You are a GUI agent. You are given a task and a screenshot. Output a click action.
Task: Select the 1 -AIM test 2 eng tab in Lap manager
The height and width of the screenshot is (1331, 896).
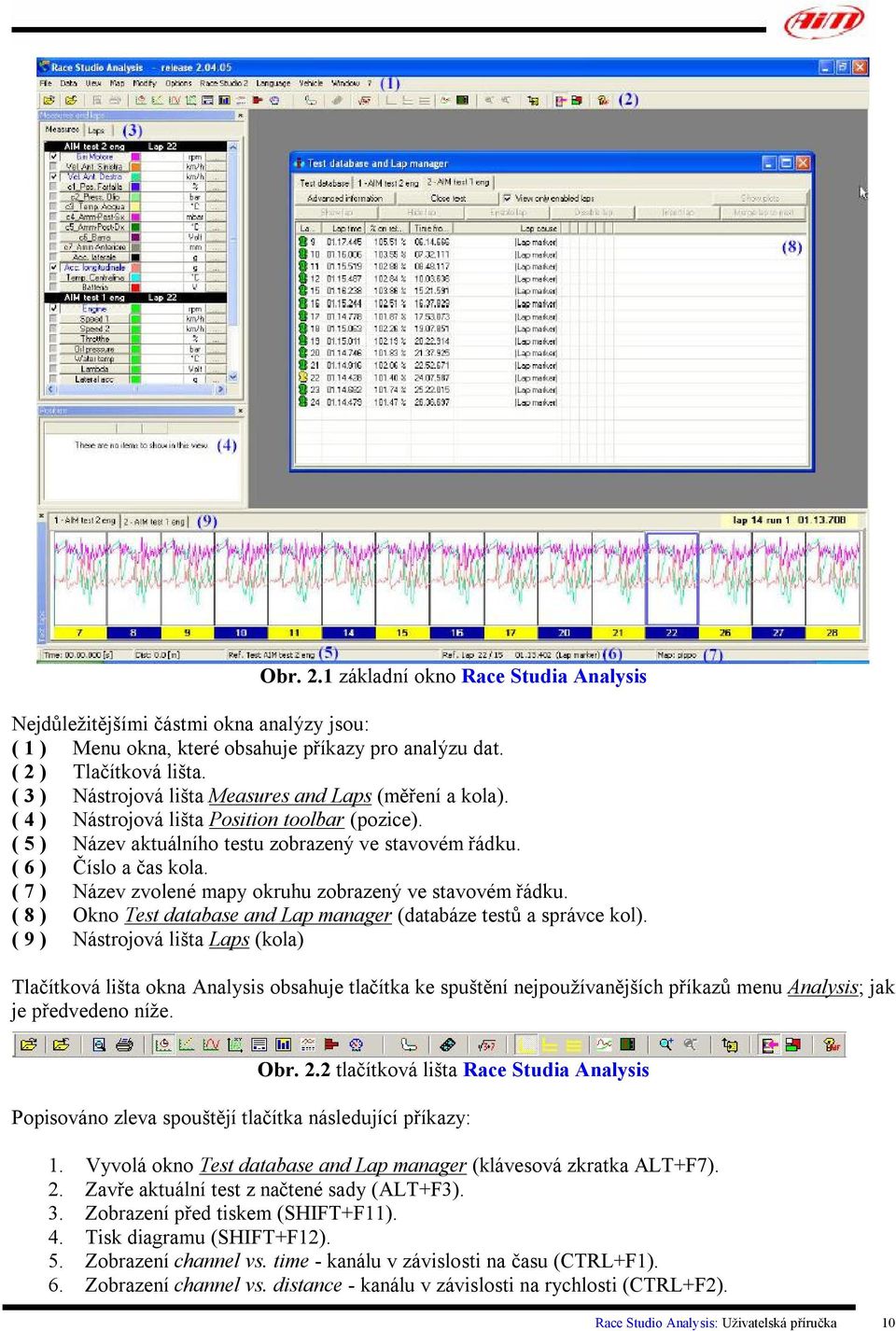coord(387,183)
